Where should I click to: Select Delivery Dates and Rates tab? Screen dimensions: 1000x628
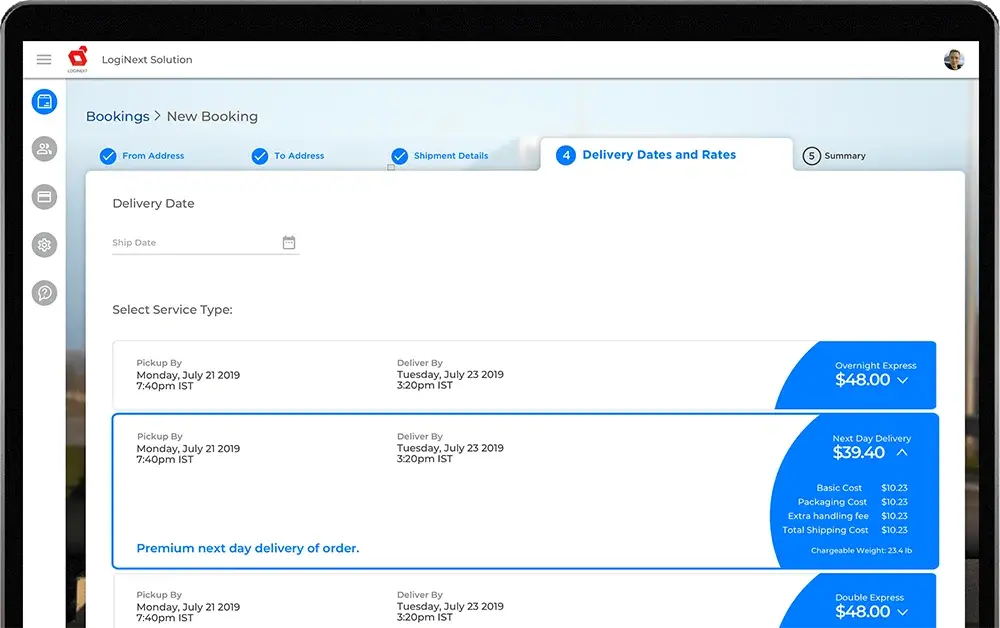pyautogui.click(x=658, y=155)
